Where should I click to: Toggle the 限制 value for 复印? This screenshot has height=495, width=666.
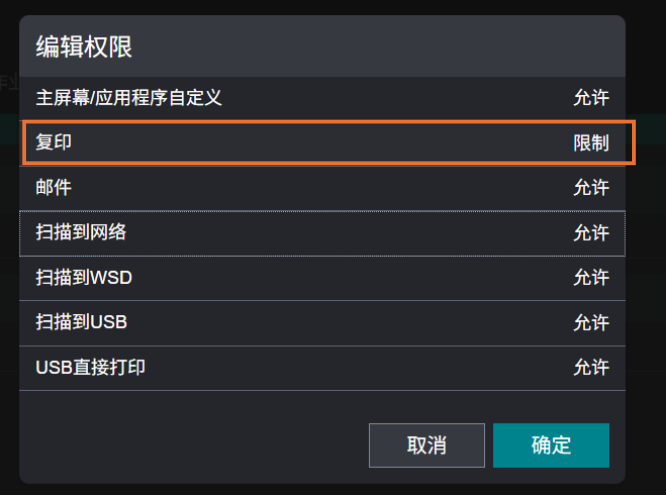coord(591,143)
